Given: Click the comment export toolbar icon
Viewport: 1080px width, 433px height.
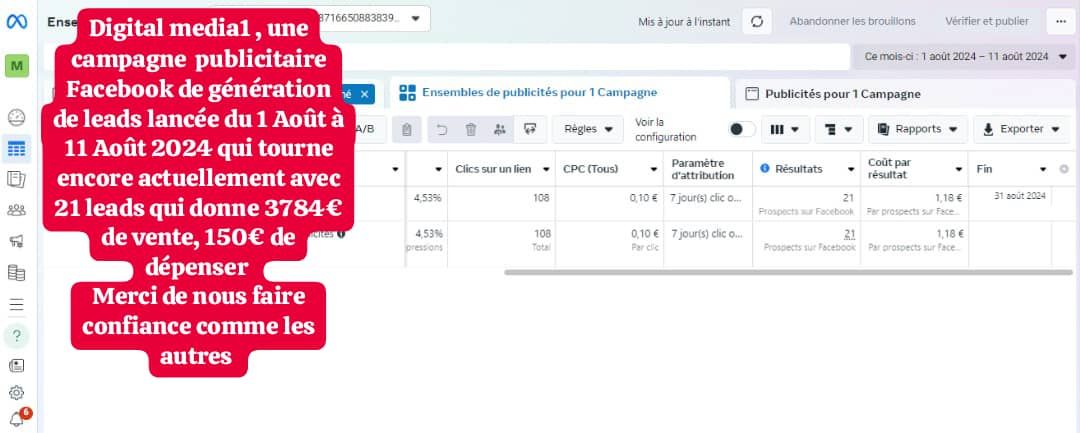Looking at the screenshot, I should [530, 129].
